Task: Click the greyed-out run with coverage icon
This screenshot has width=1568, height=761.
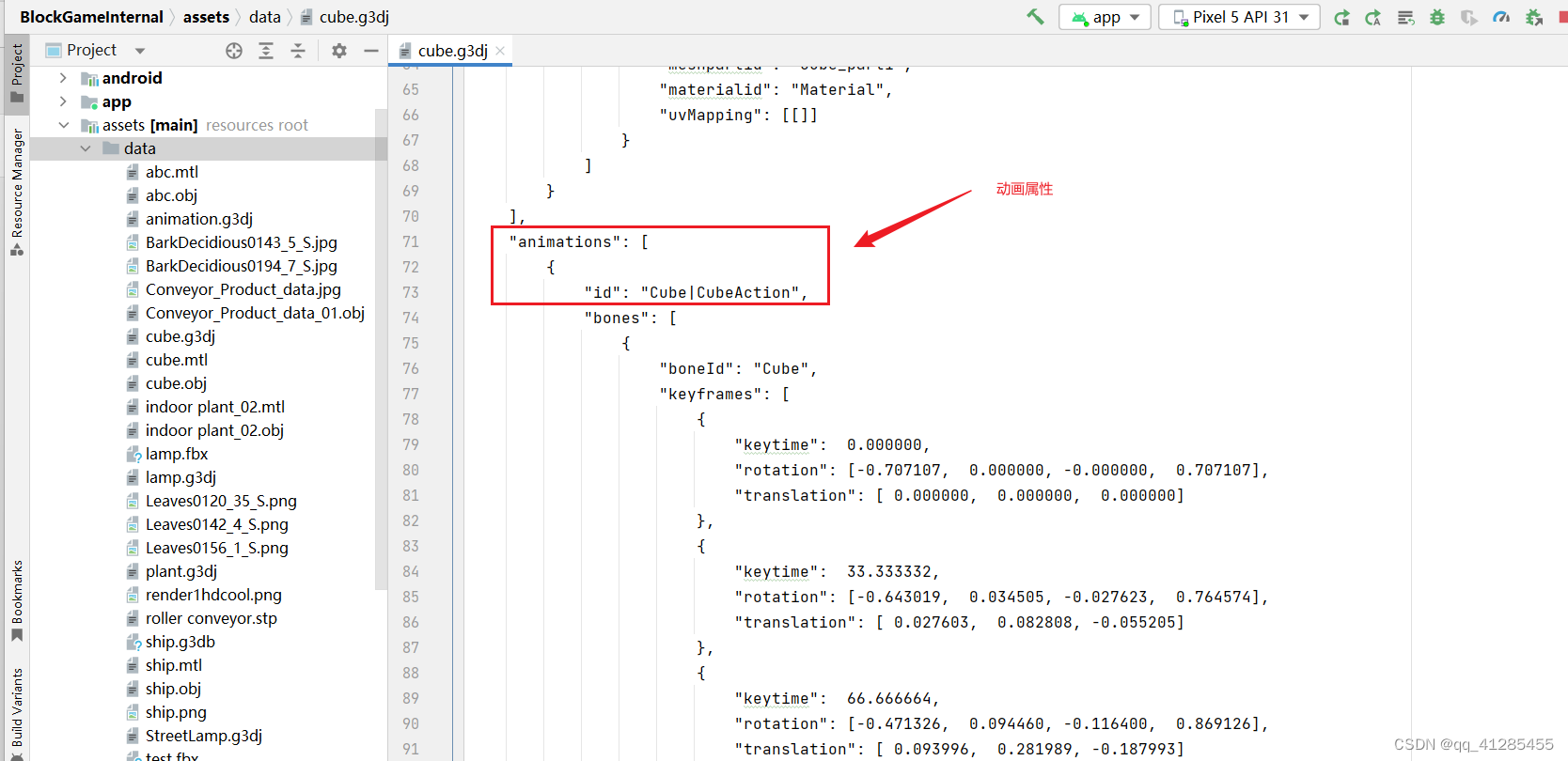Action: [x=1469, y=17]
